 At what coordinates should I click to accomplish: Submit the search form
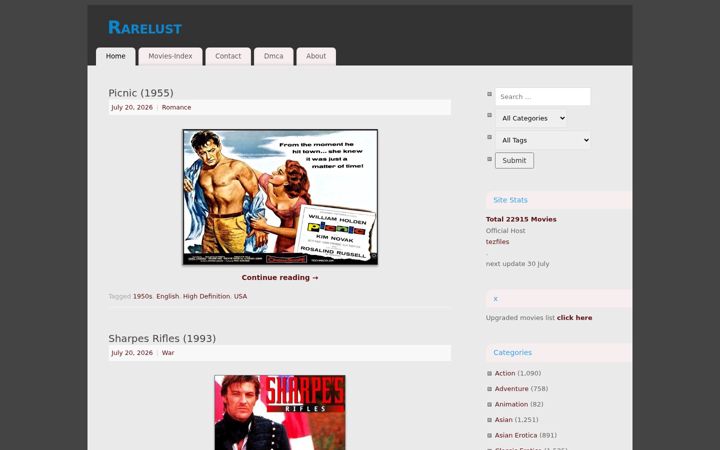coord(514,160)
